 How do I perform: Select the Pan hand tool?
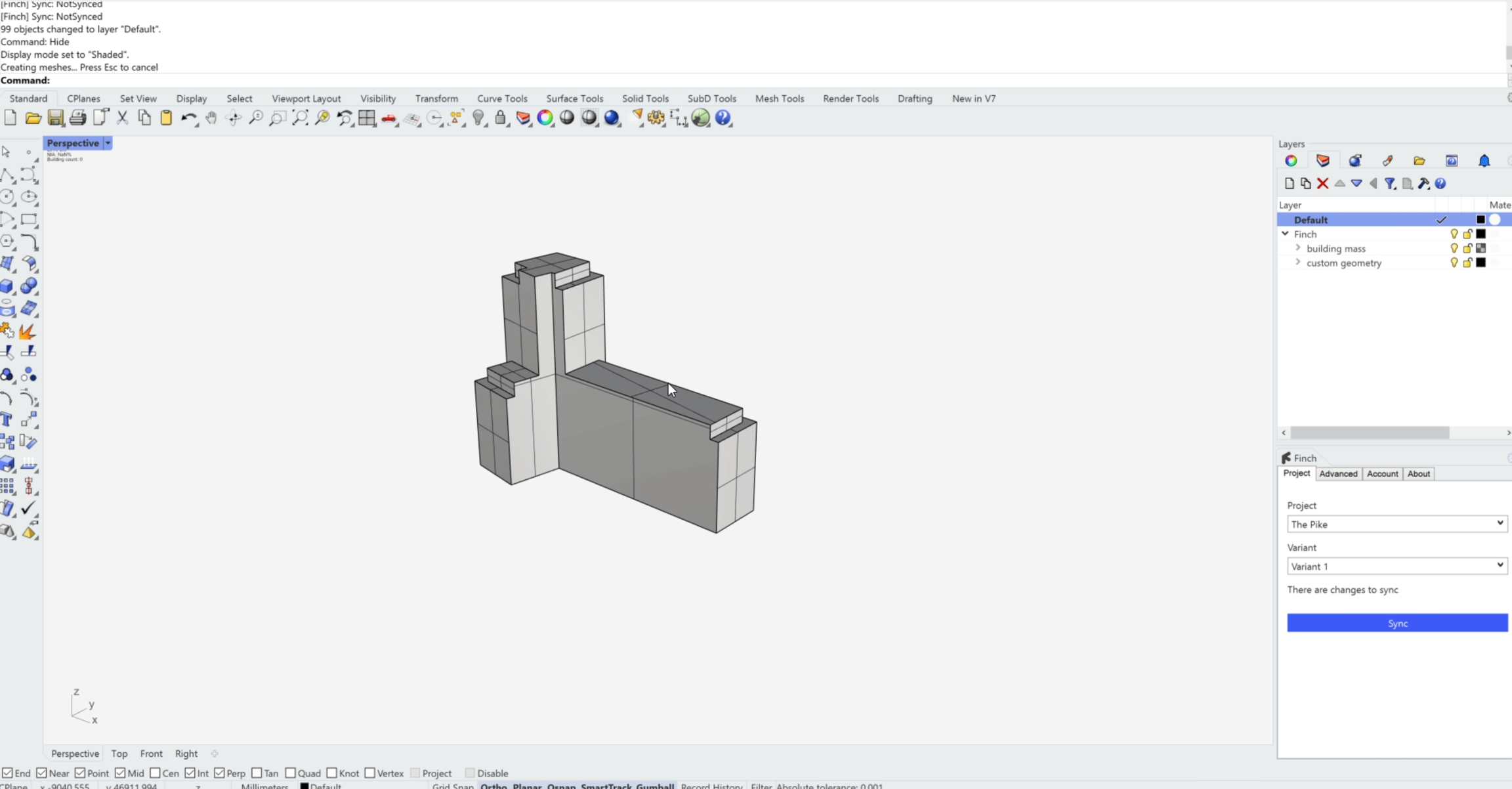[x=211, y=118]
